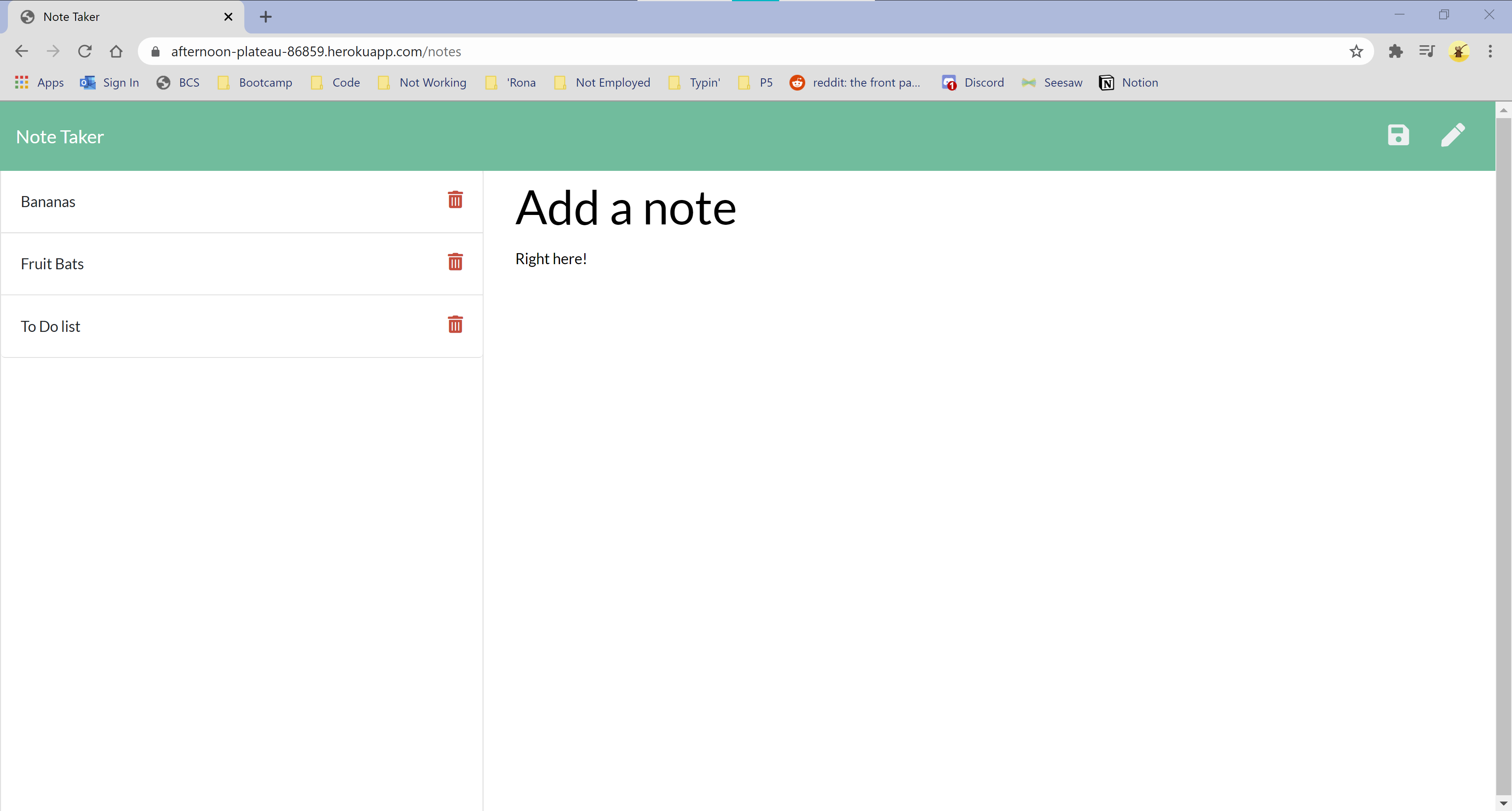Delete the Fruit Bats note
Screen dimensions: 1512x811
pos(455,262)
